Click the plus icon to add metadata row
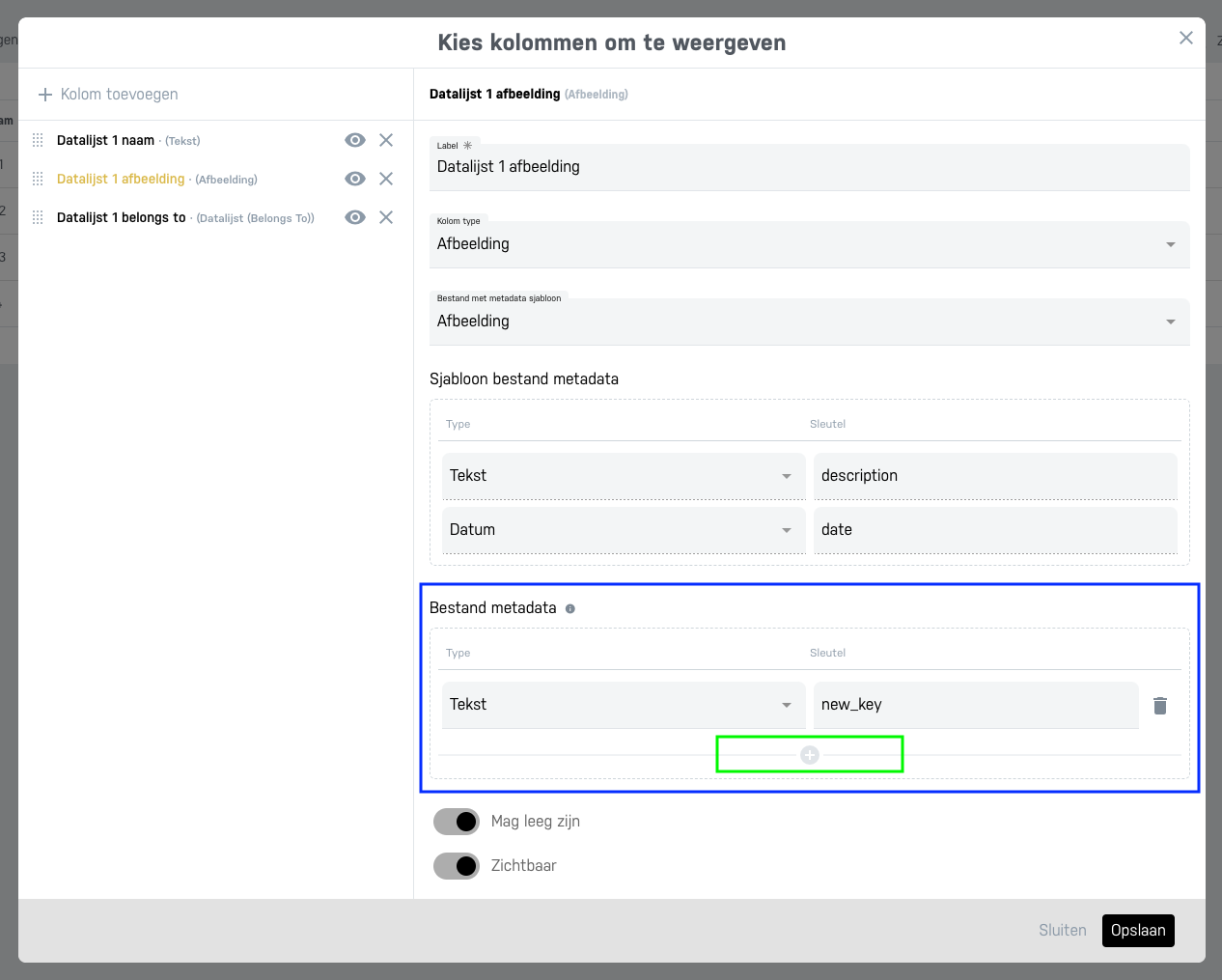1222x980 pixels. pos(810,755)
